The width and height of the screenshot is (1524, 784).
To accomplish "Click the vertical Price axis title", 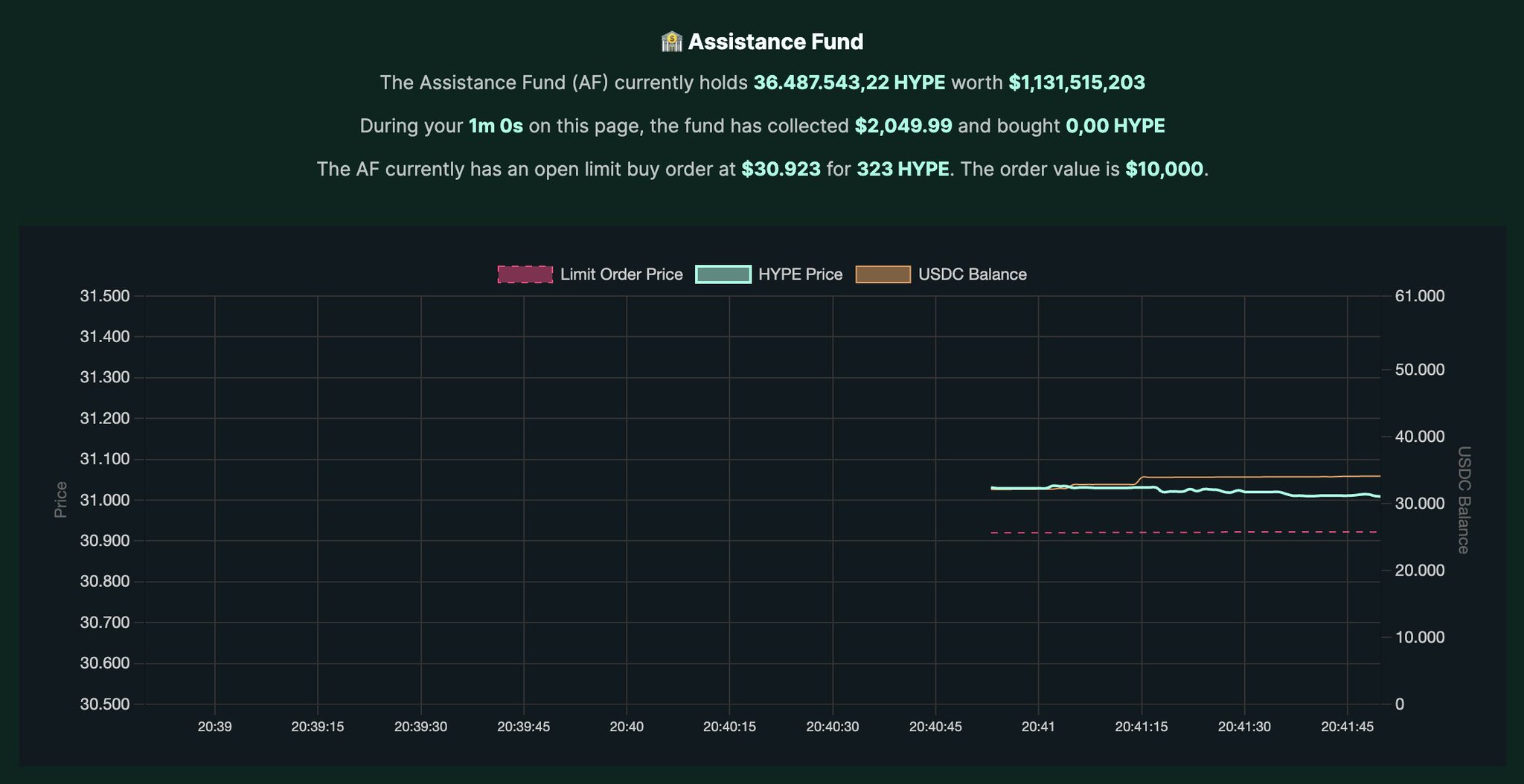I will [61, 499].
